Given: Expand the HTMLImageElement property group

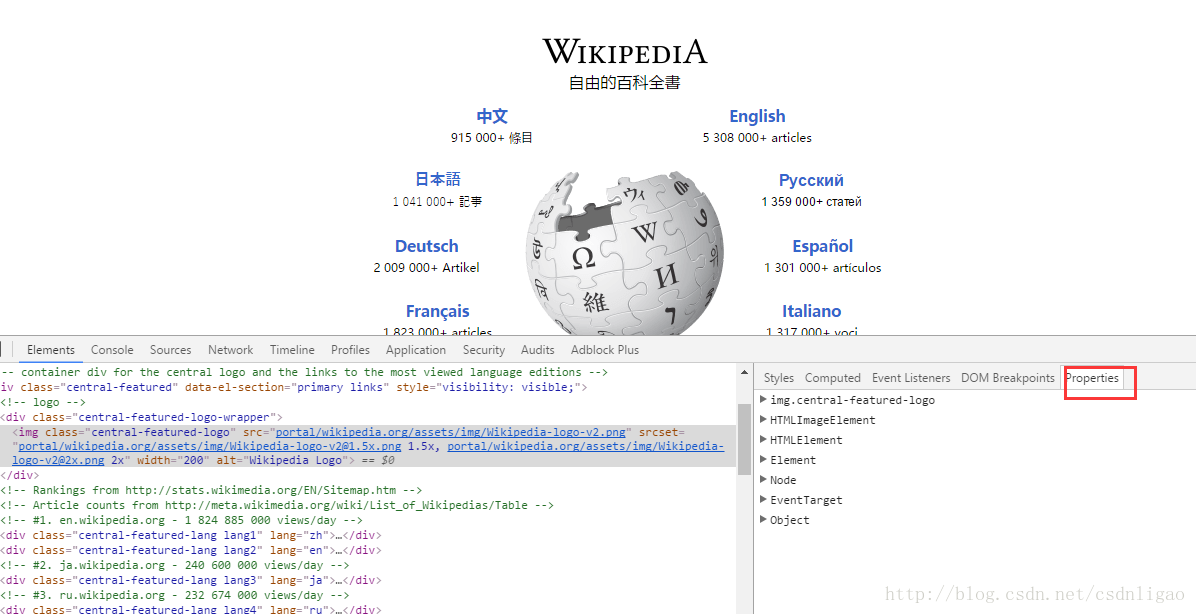Looking at the screenshot, I should click(x=764, y=420).
